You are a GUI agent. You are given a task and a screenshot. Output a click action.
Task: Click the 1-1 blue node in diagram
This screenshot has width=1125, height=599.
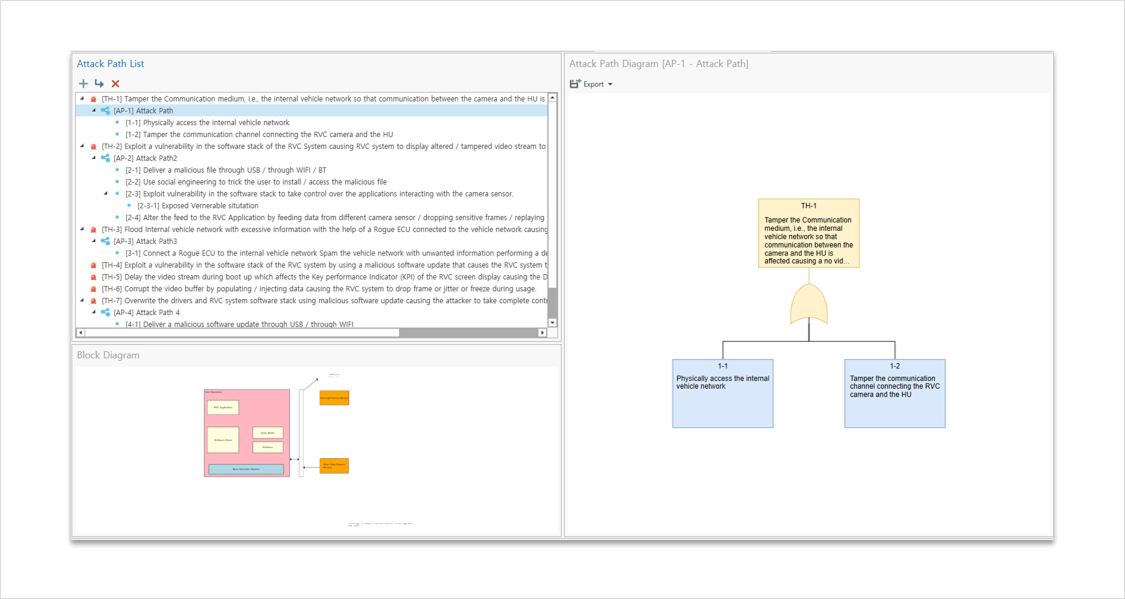[722, 393]
